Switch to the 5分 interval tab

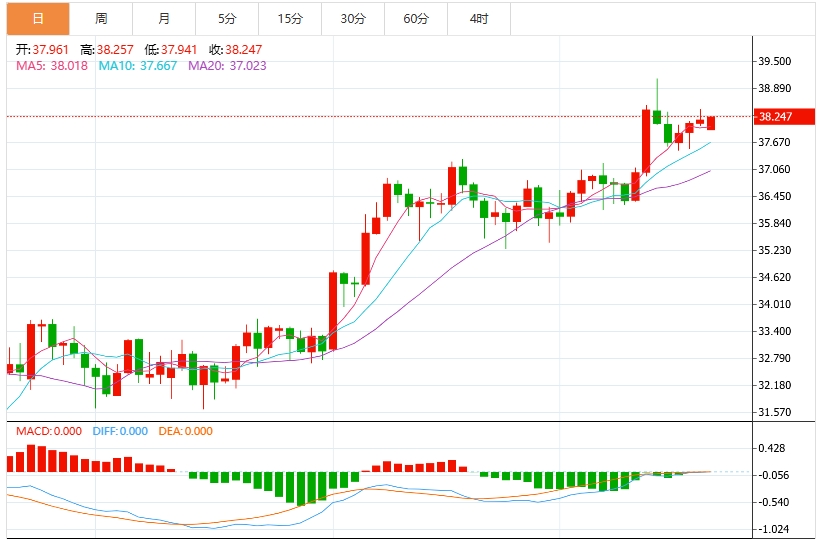[227, 19]
